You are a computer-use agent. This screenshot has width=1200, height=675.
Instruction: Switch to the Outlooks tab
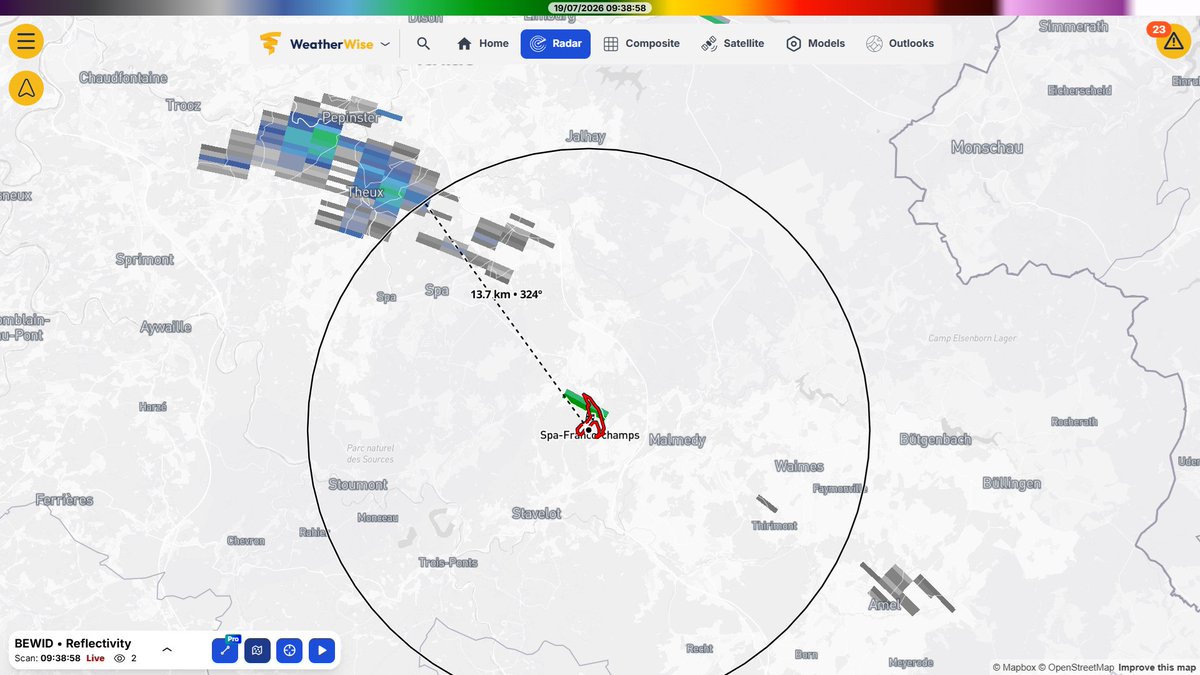pos(900,44)
